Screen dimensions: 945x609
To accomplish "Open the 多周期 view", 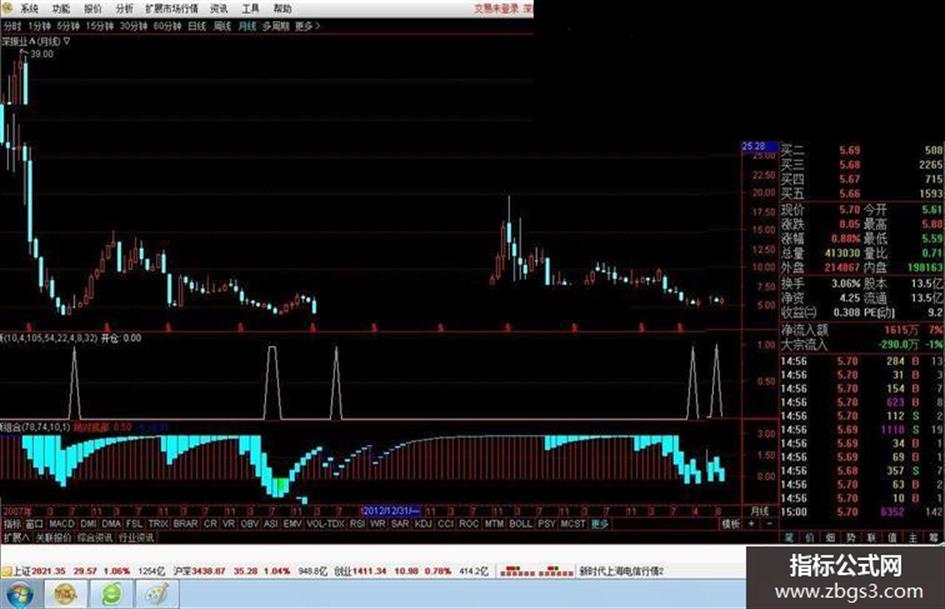I will click(x=275, y=26).
